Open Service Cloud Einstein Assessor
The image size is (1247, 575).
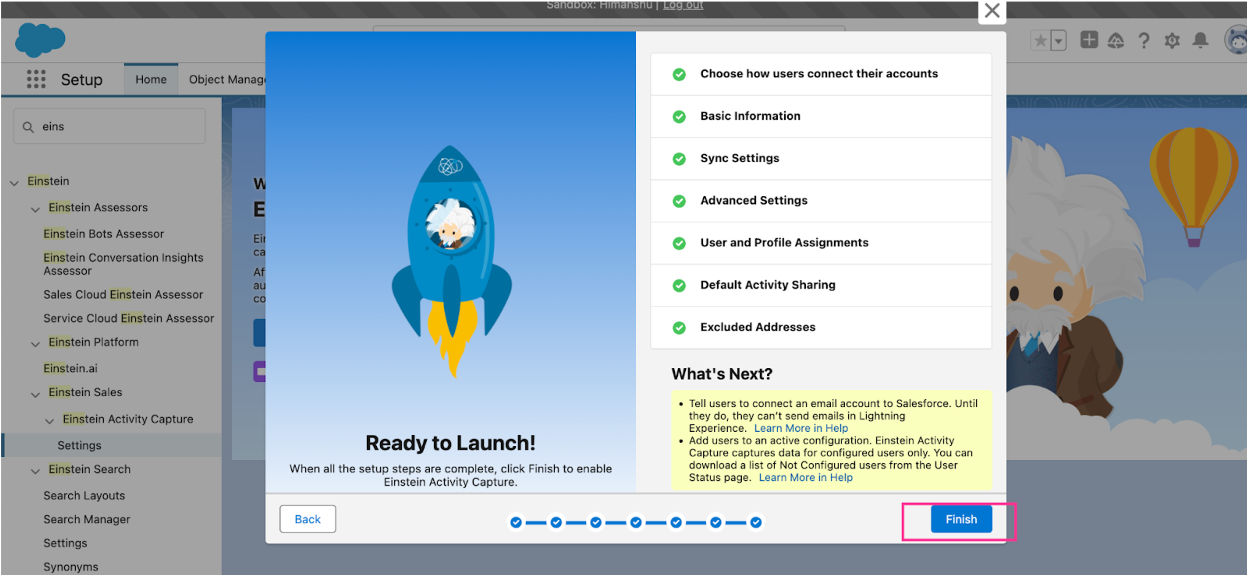129,318
